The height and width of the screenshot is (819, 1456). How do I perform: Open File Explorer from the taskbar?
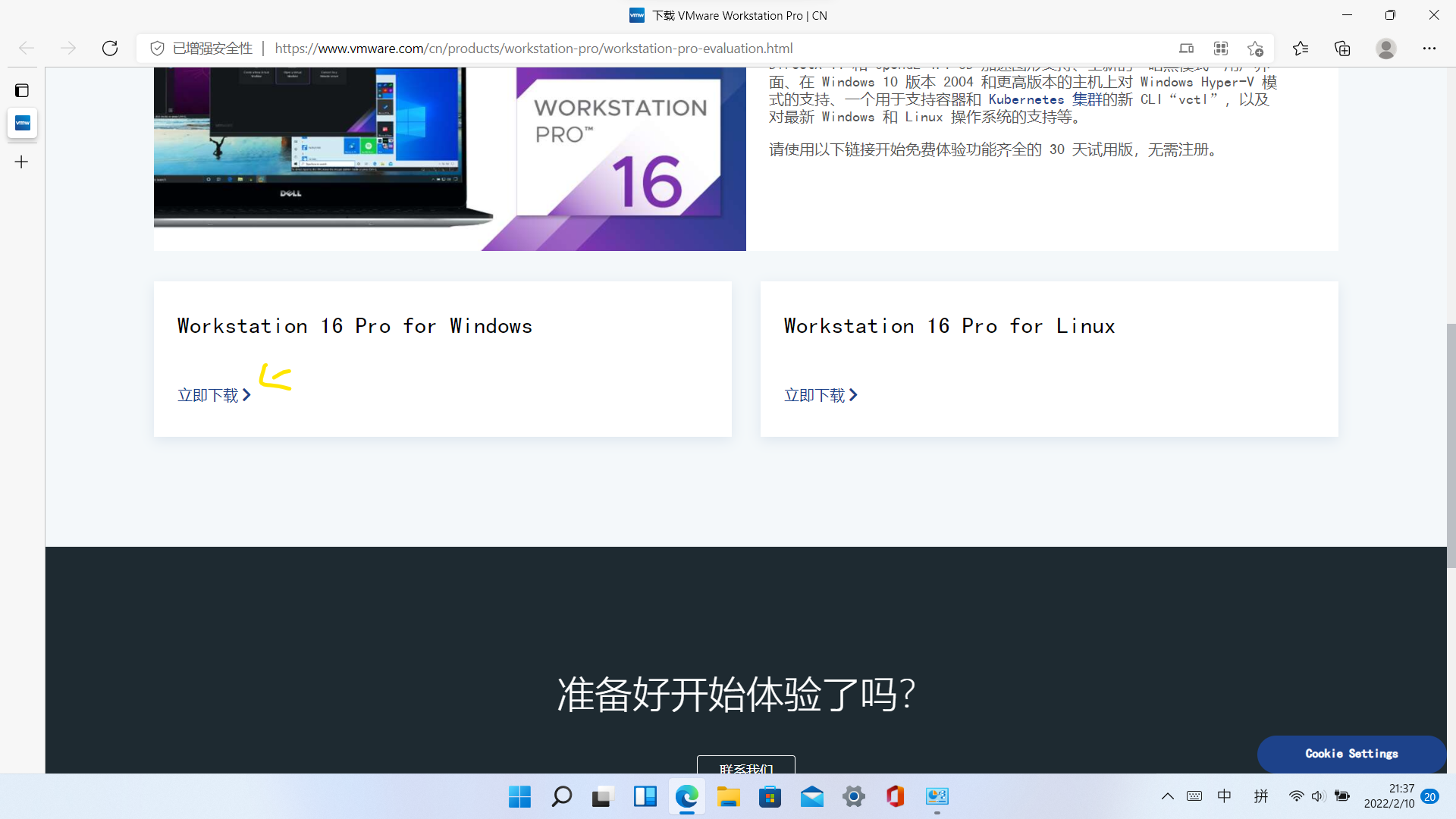point(728,796)
